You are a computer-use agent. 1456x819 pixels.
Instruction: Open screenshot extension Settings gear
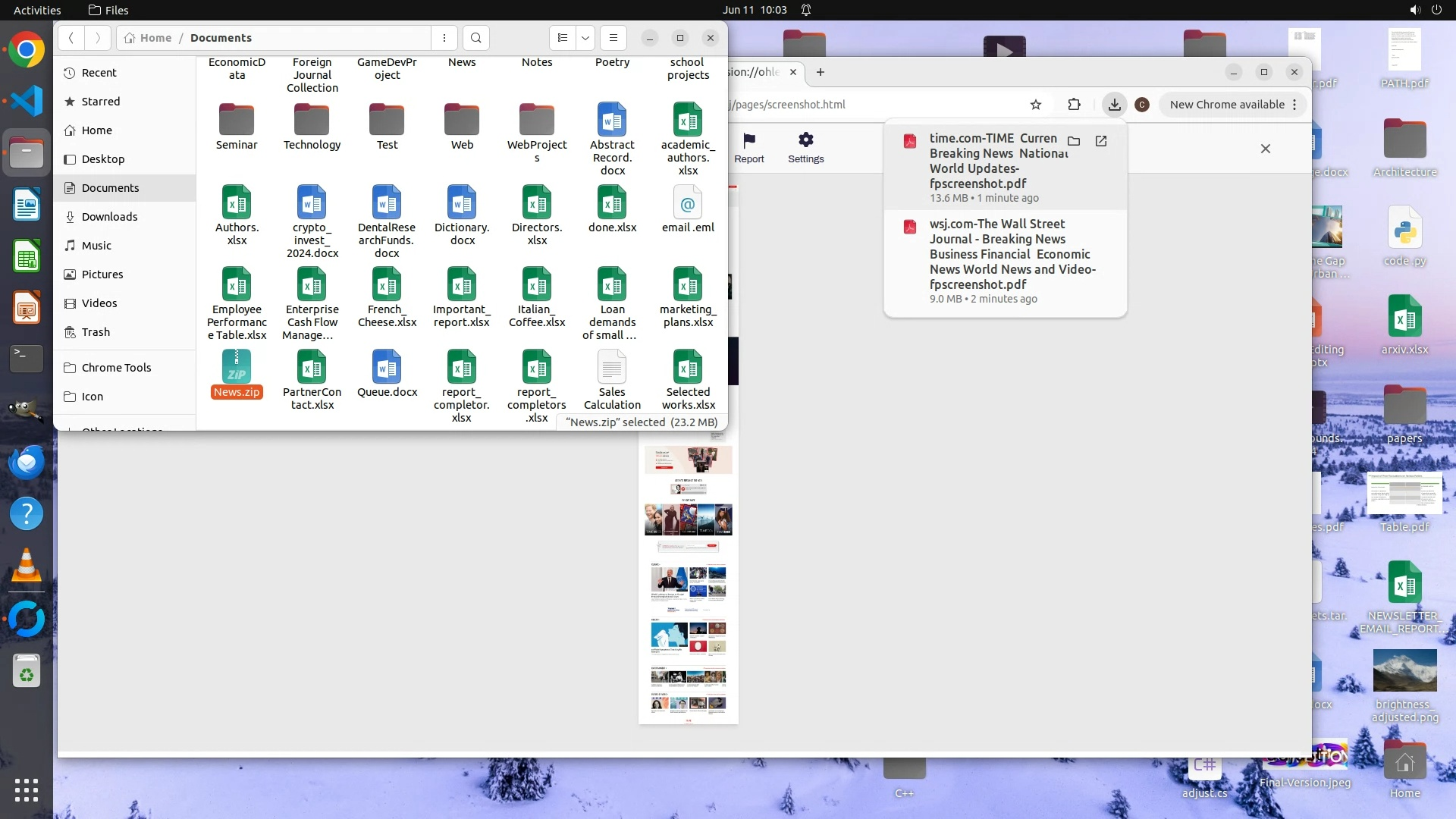(805, 147)
